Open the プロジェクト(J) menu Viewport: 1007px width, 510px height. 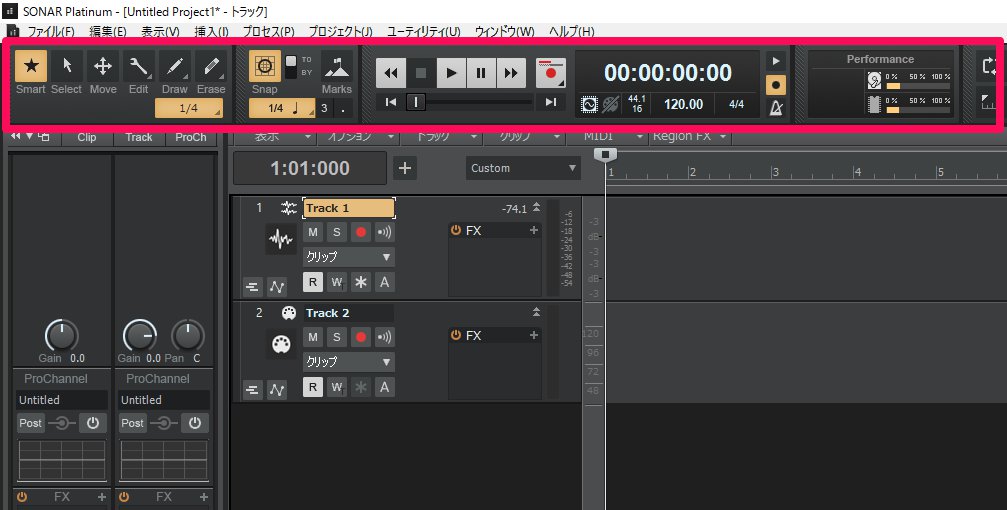[340, 31]
